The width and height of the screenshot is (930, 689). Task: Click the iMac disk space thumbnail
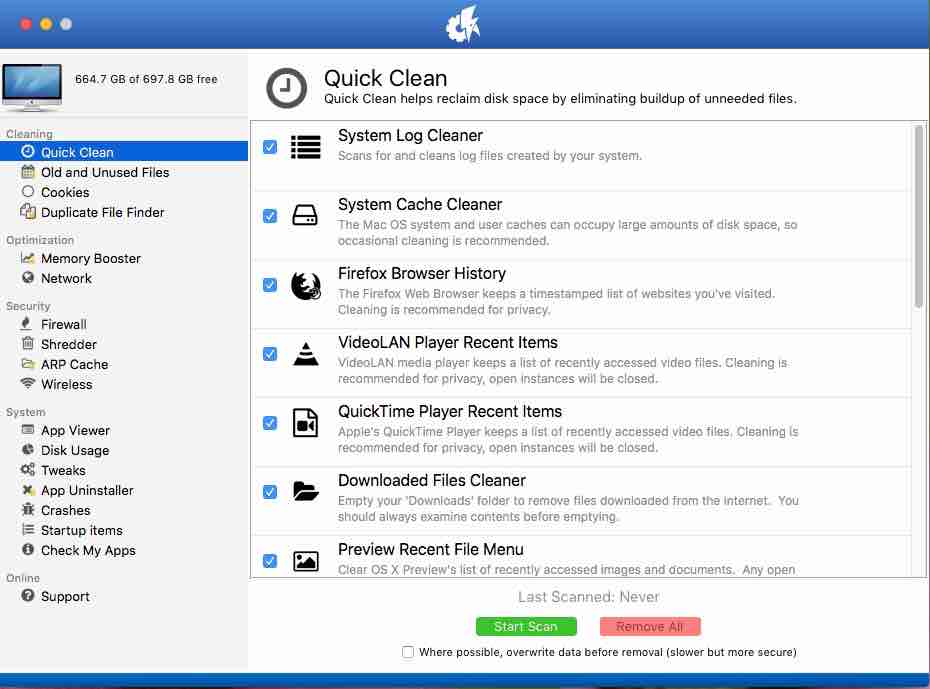[32, 87]
